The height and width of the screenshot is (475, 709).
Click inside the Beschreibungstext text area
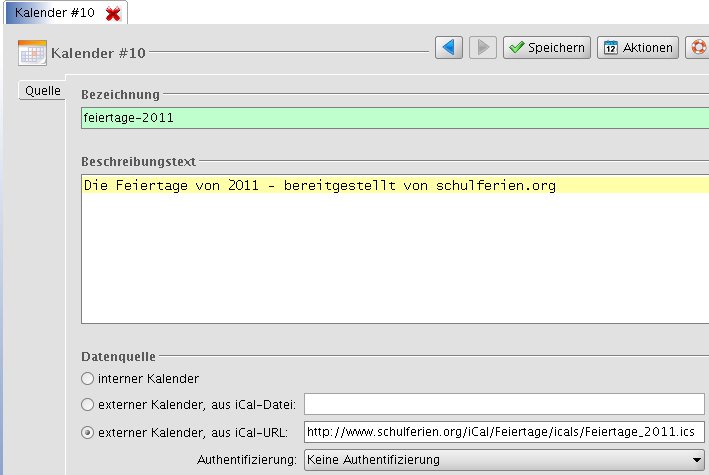point(394,255)
